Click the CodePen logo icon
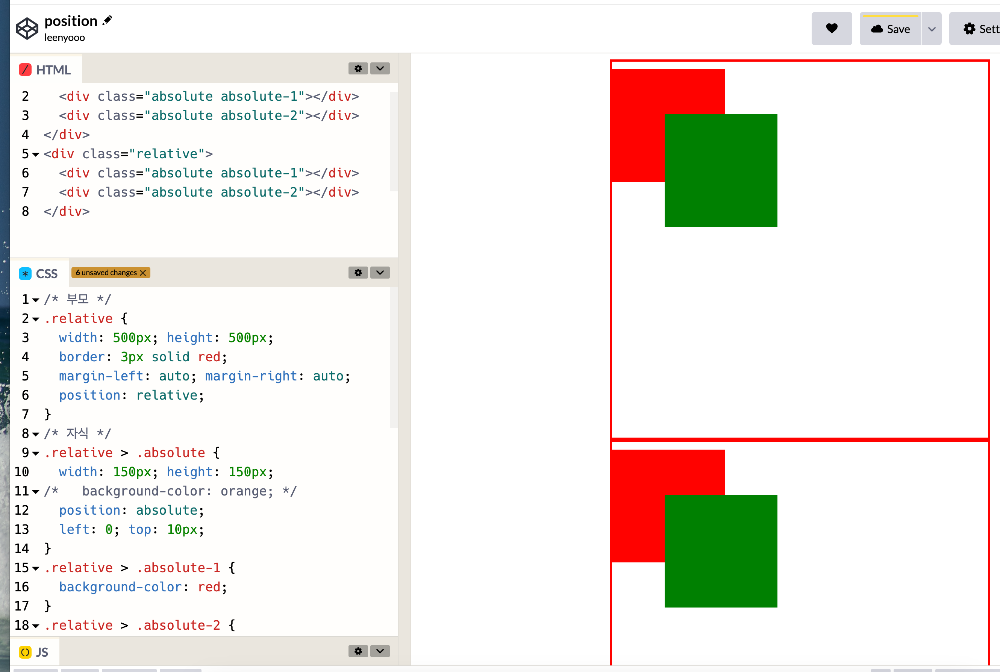 click(27, 29)
